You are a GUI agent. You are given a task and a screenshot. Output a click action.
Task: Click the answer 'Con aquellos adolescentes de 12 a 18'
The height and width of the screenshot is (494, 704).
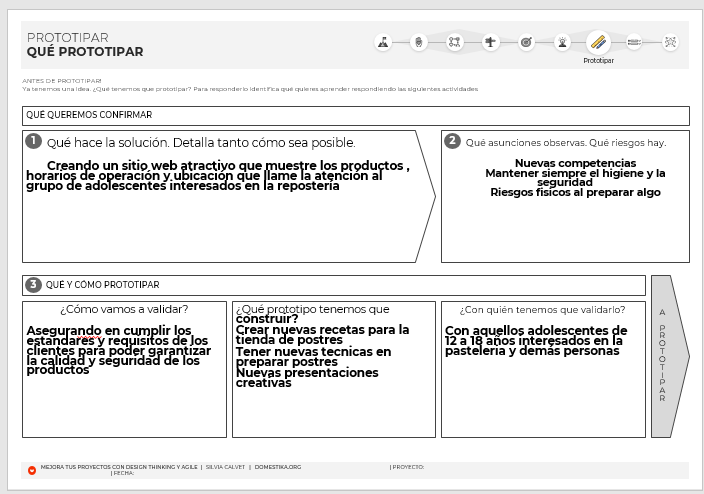536,341
